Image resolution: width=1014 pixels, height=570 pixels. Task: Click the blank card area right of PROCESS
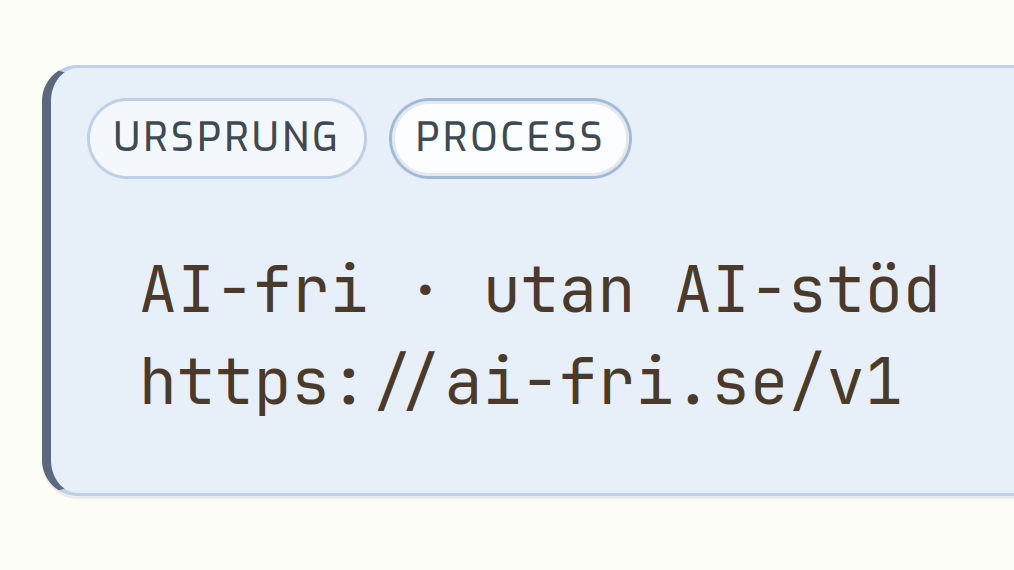820,138
